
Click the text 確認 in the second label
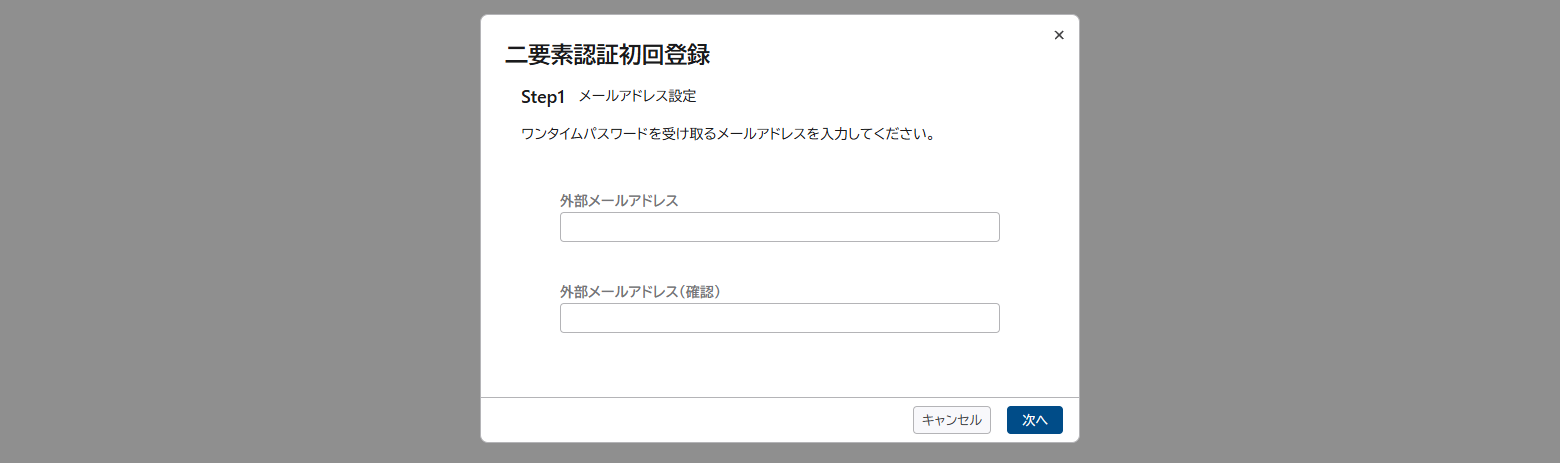700,291
